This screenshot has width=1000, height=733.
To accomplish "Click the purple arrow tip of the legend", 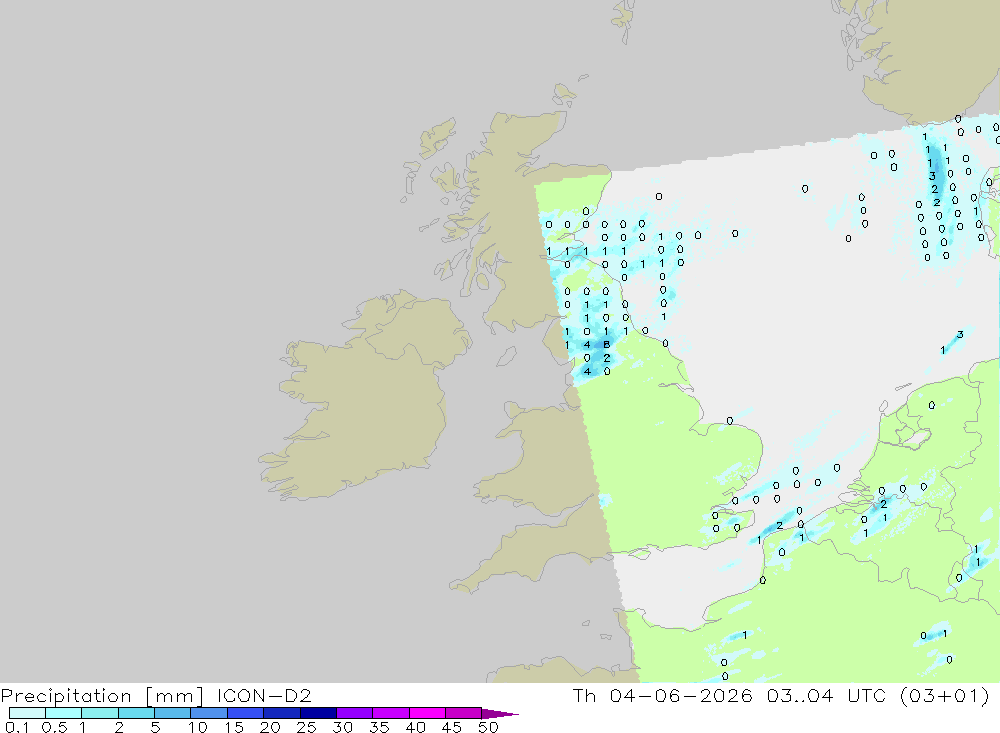I will (x=500, y=714).
